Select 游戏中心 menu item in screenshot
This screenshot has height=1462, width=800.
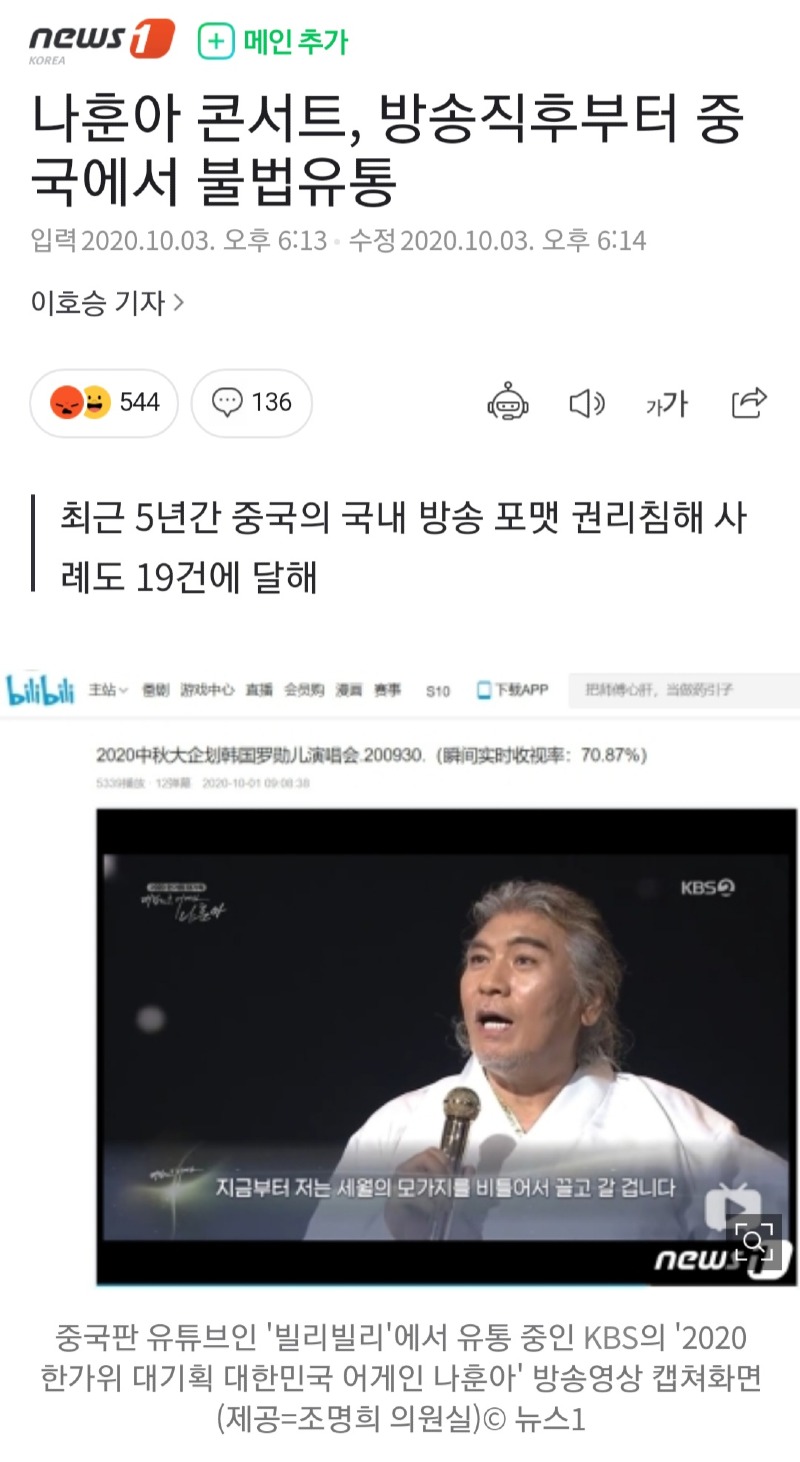pos(208,690)
